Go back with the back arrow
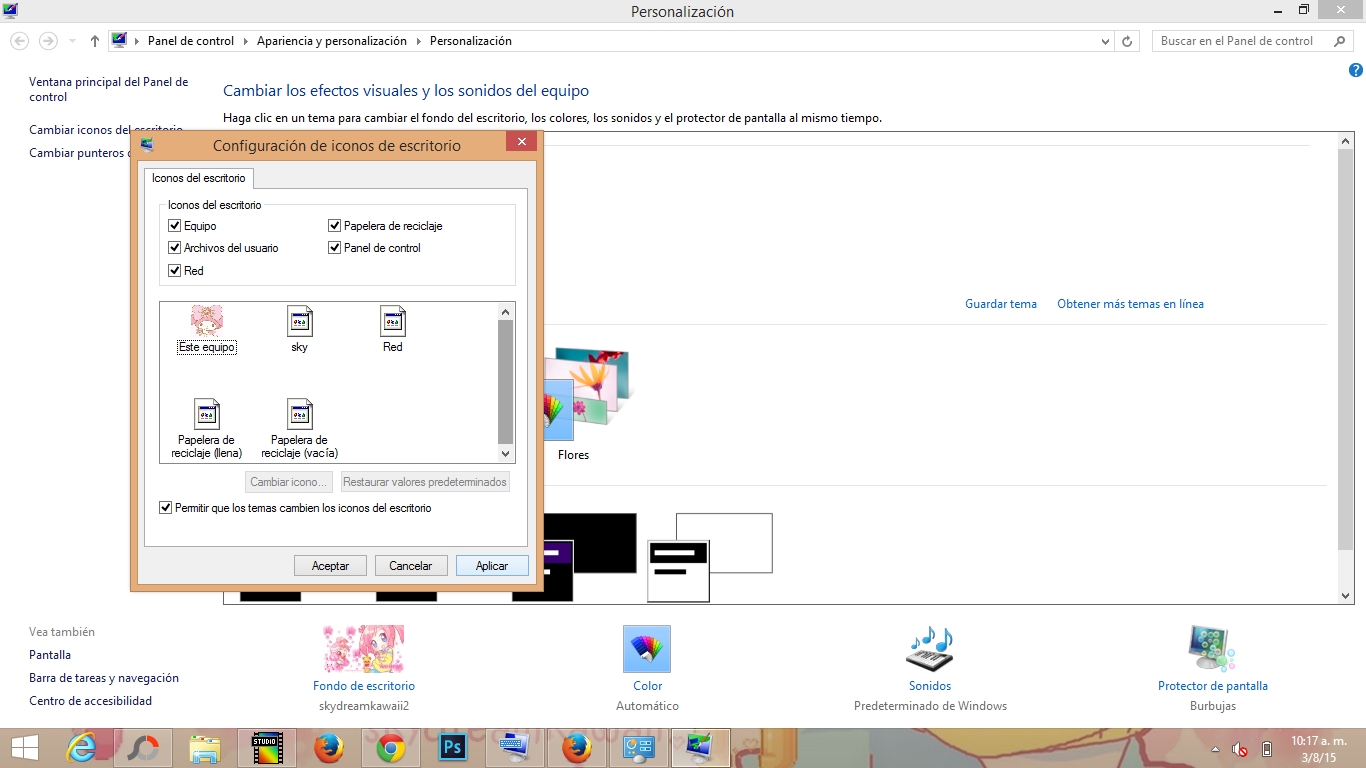This screenshot has width=1366, height=768. 19,41
